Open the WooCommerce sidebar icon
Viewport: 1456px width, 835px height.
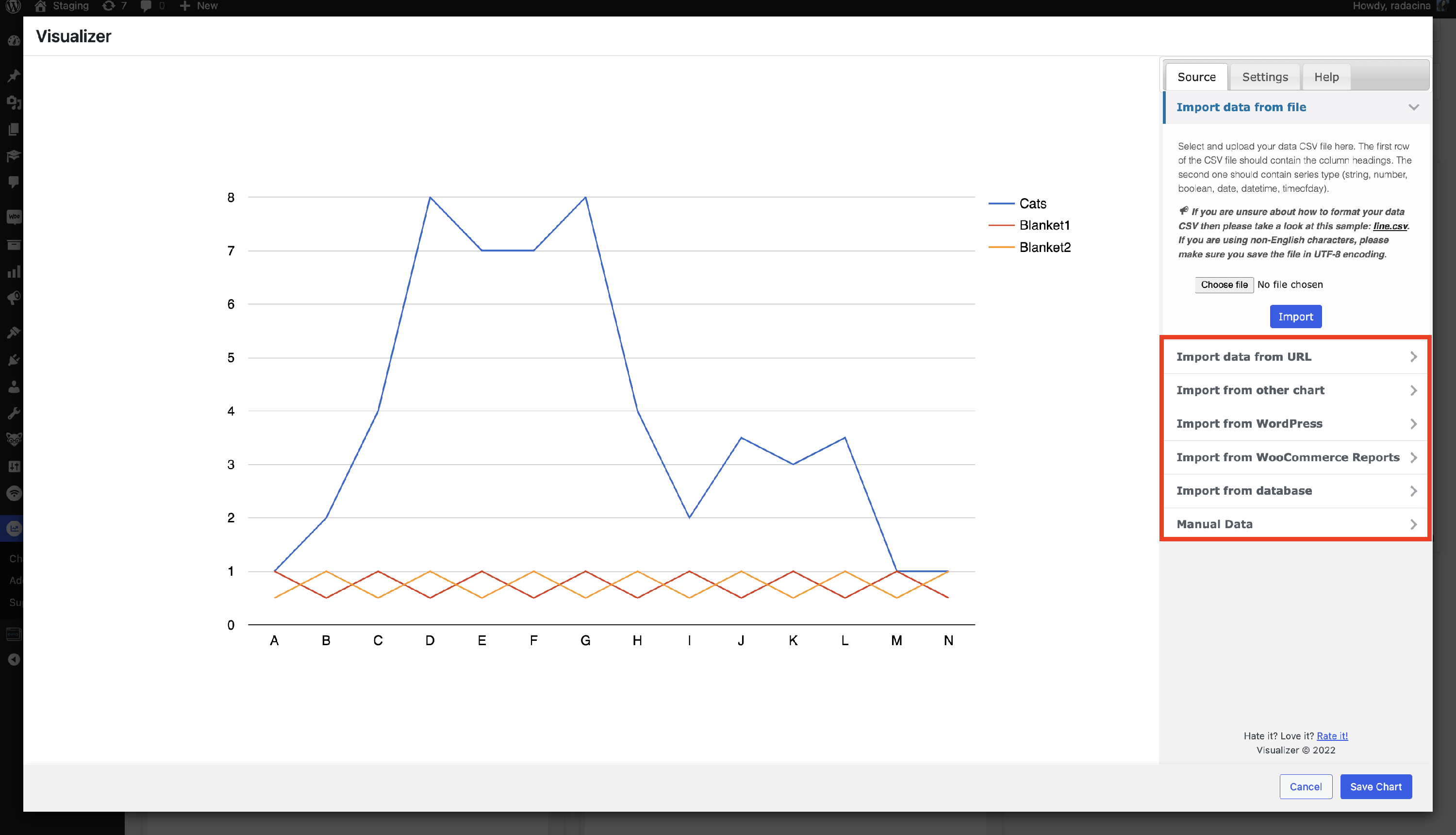click(x=14, y=217)
